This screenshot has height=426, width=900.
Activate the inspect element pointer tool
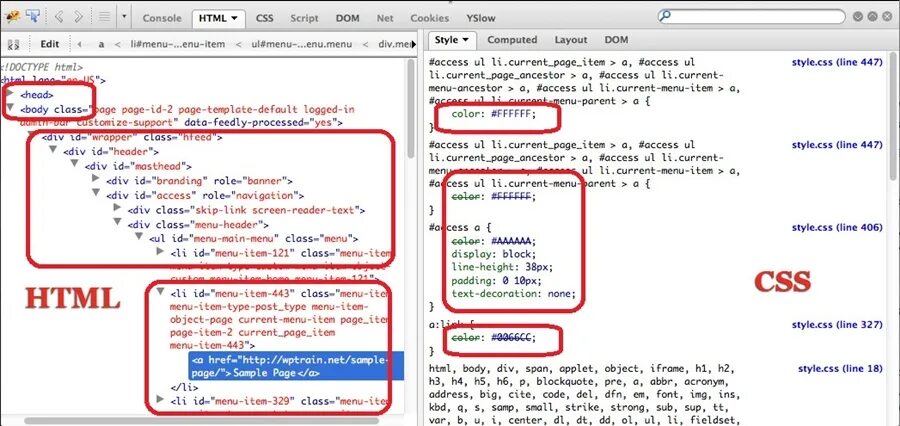coord(33,16)
